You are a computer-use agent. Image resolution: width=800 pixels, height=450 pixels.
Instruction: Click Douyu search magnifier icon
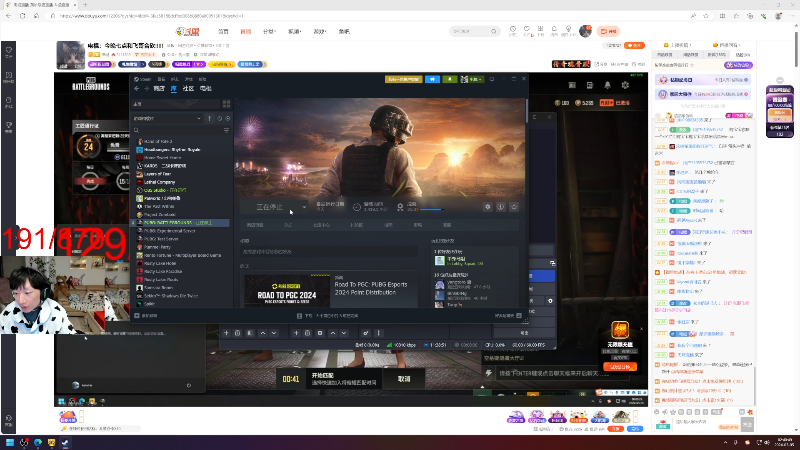pos(493,32)
